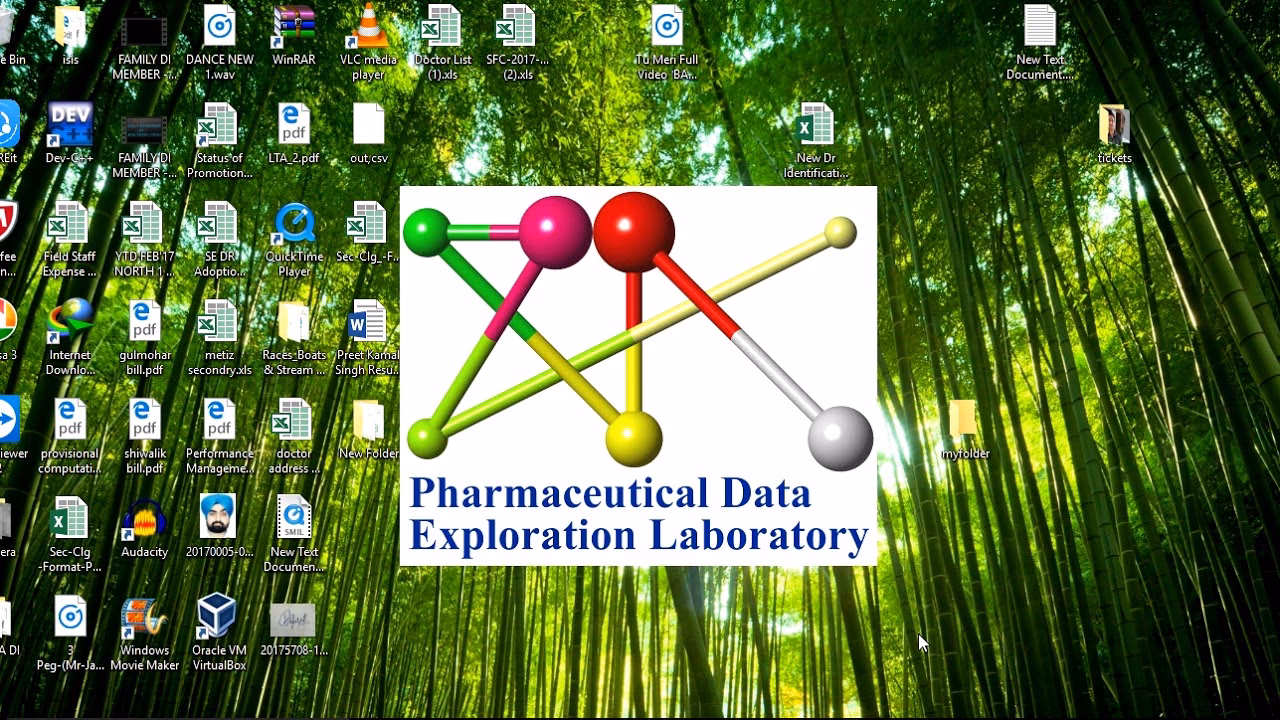Select the WinRAR desktop icon
The height and width of the screenshot is (720, 1280).
click(x=294, y=29)
